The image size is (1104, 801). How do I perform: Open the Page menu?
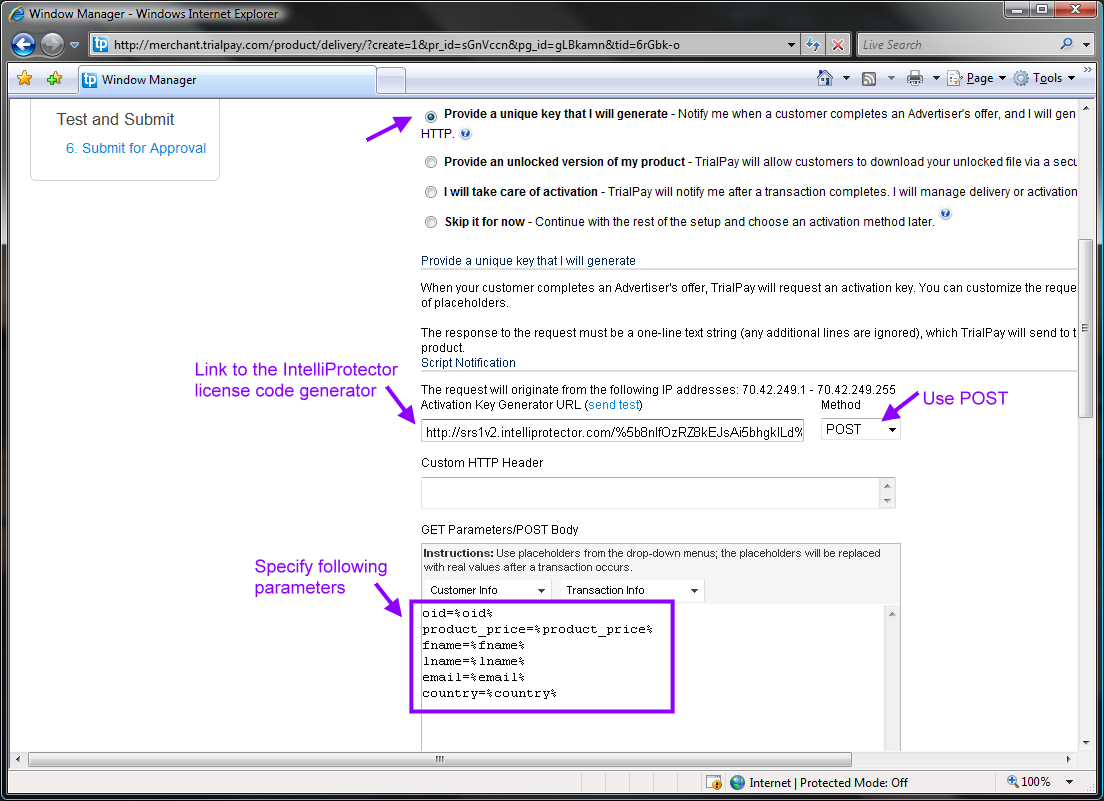tap(976, 78)
